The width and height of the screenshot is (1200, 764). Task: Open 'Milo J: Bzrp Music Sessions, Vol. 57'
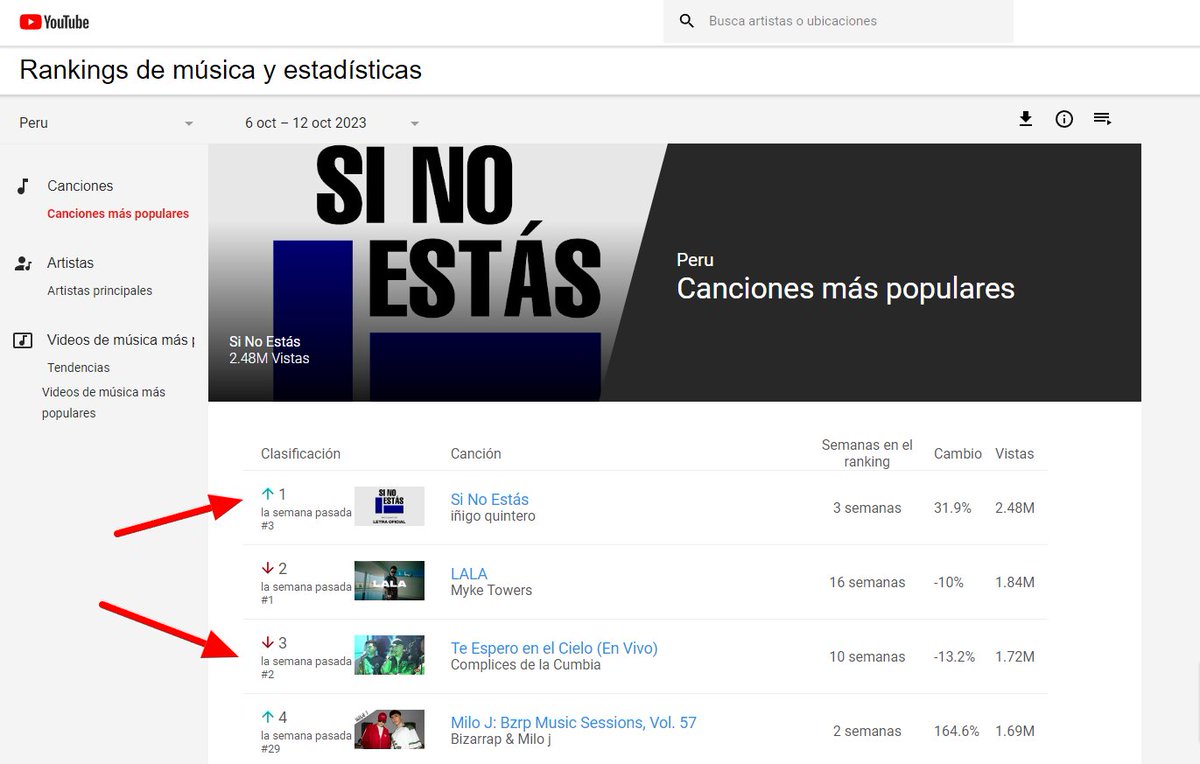pos(574,722)
